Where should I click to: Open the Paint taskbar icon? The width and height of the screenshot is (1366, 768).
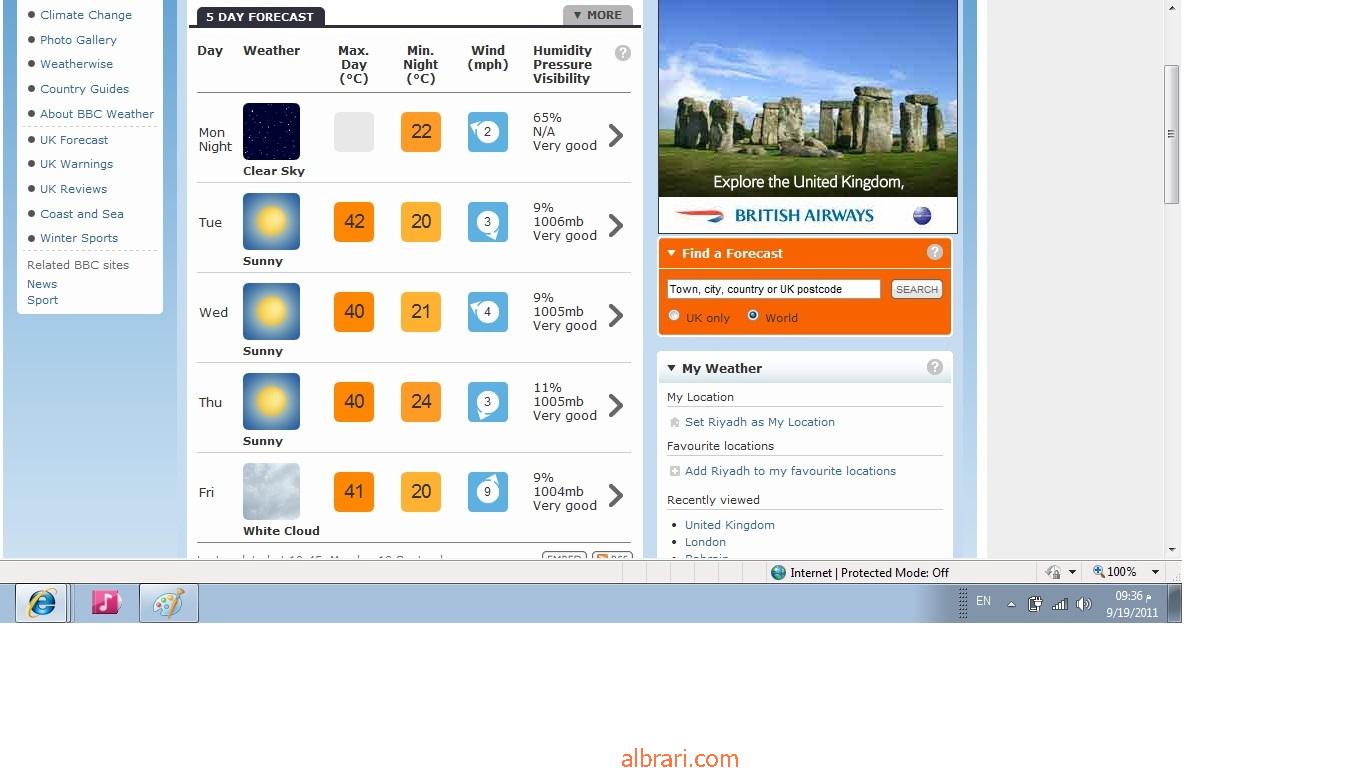tap(169, 603)
